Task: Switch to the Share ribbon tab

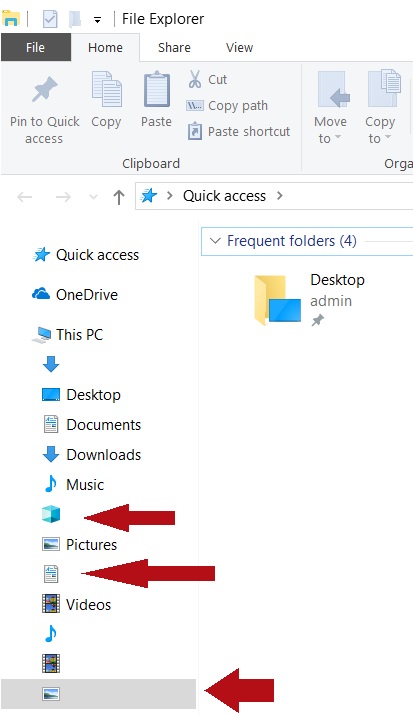Action: pyautogui.click(x=174, y=47)
